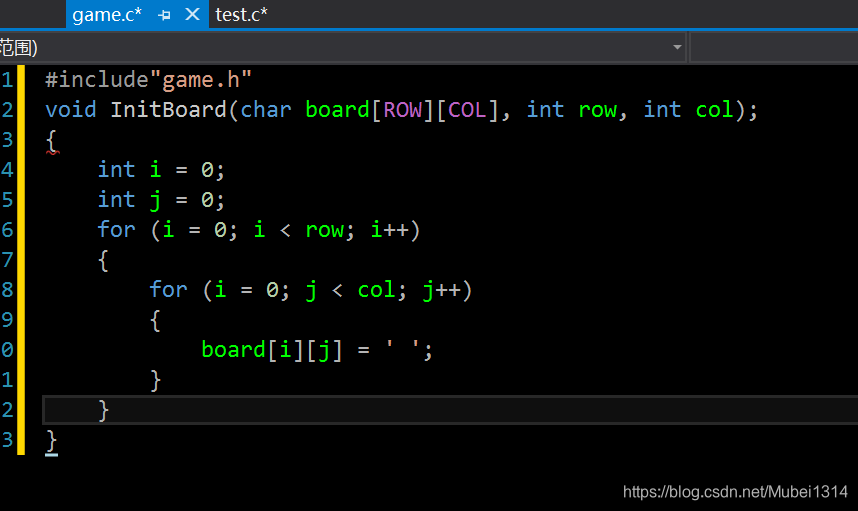858x511 pixels.
Task: Click the inner for loop on line 8
Action: click(x=311, y=290)
